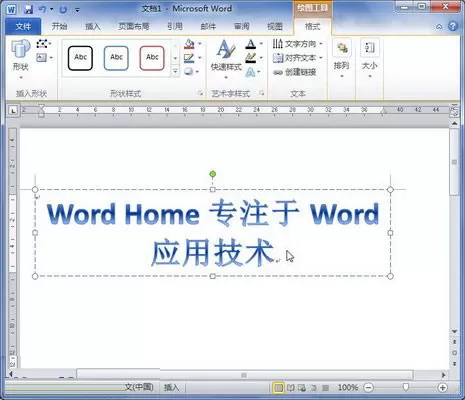465x400 pixels.
Task: Click the 对齐文本 align text button
Action: 297,58
